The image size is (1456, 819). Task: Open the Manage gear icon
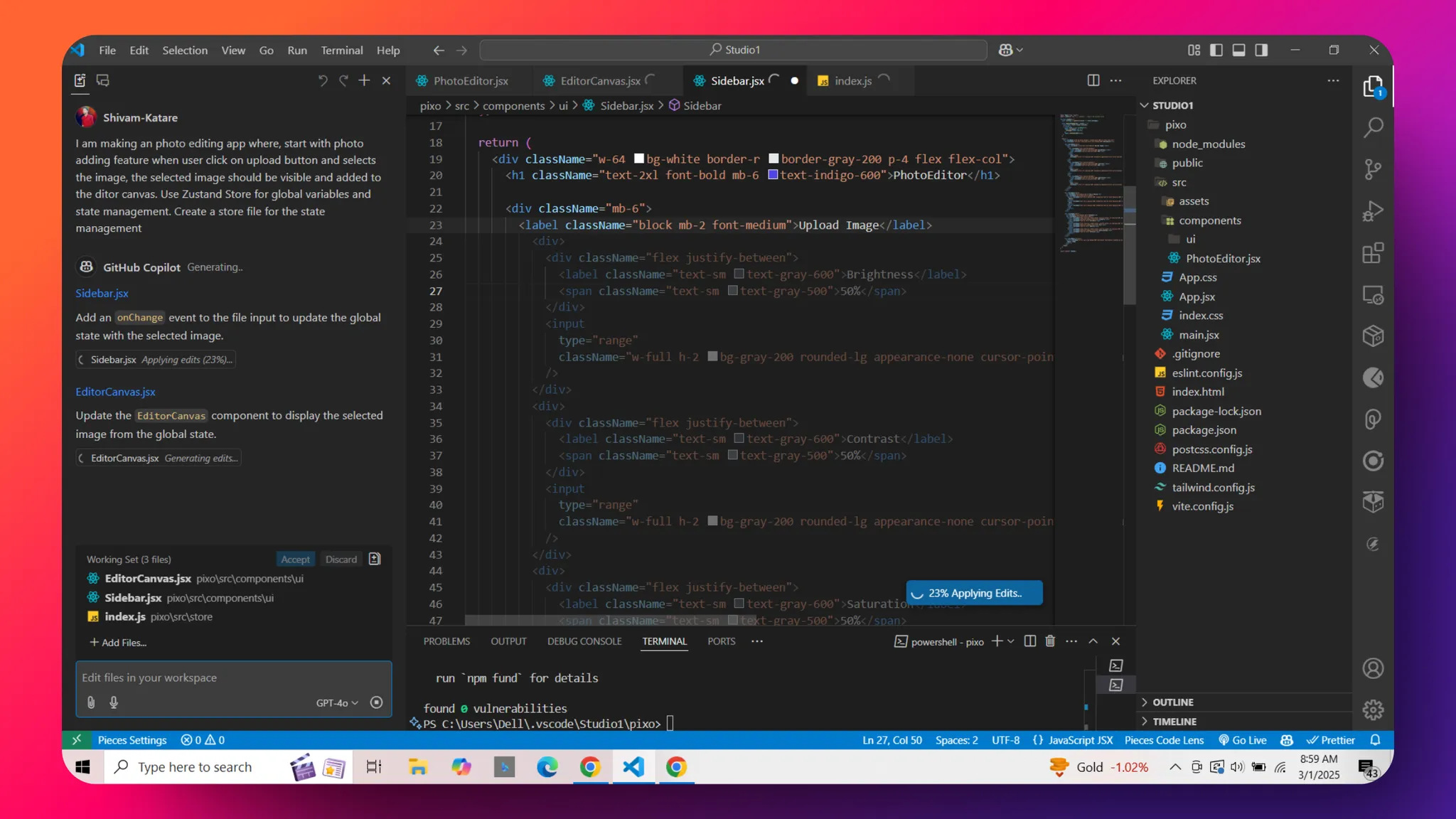click(1373, 710)
